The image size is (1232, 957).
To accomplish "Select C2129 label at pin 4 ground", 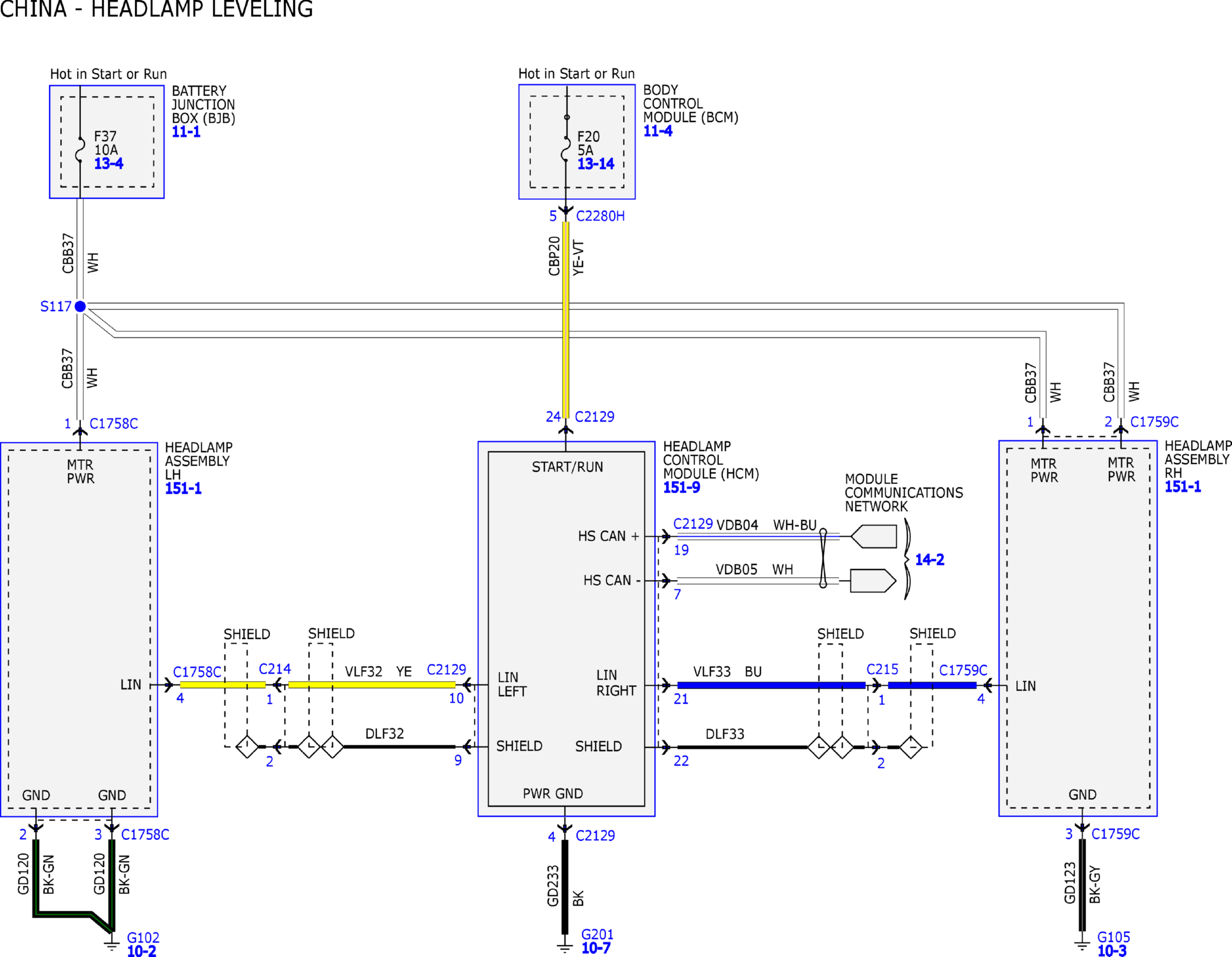I will (x=595, y=836).
